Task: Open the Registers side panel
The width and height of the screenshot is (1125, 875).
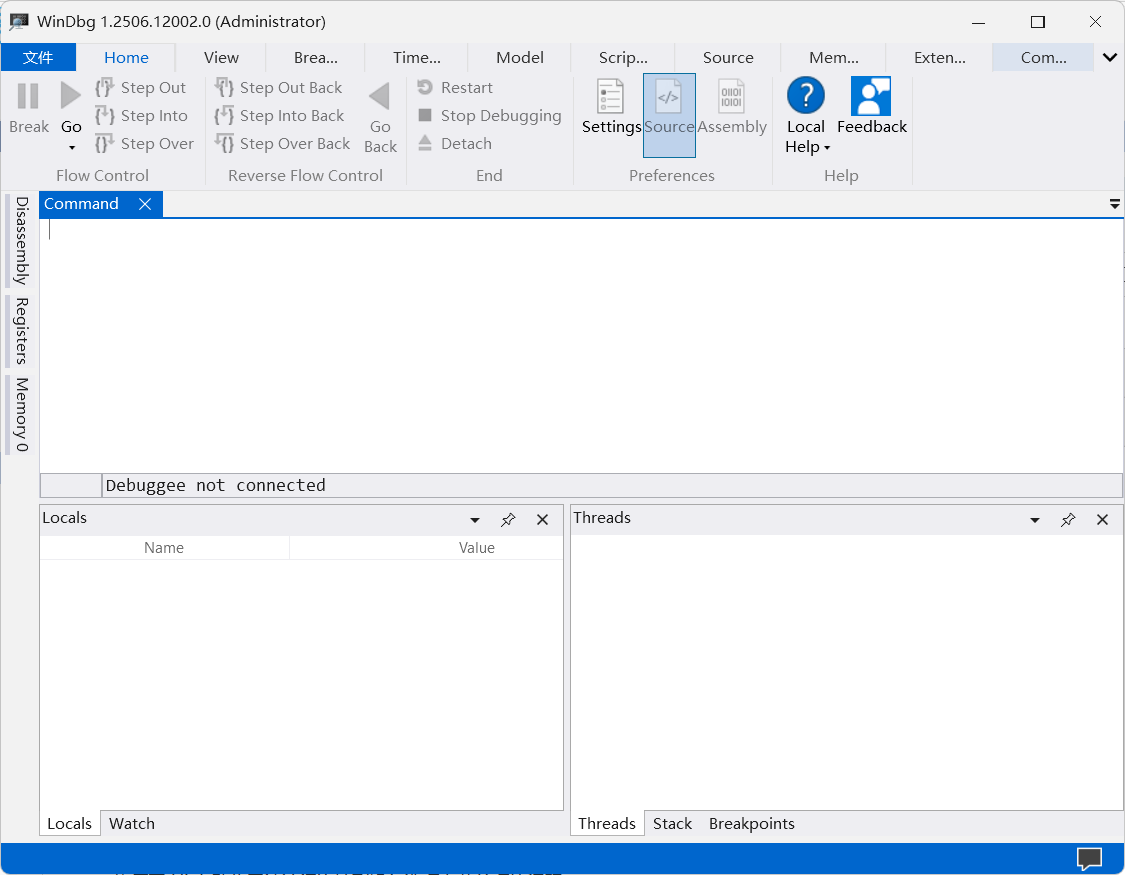Action: click(22, 331)
